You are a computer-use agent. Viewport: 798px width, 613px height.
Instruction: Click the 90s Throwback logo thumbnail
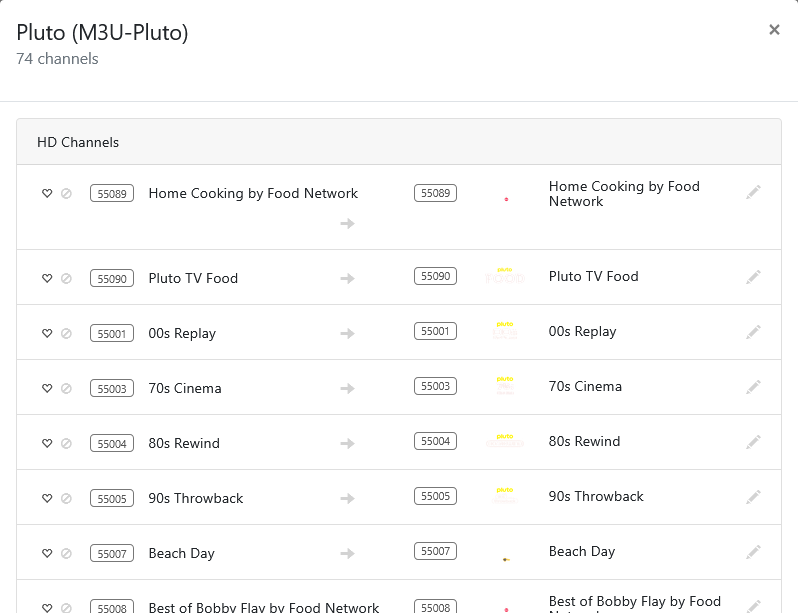(x=505, y=496)
